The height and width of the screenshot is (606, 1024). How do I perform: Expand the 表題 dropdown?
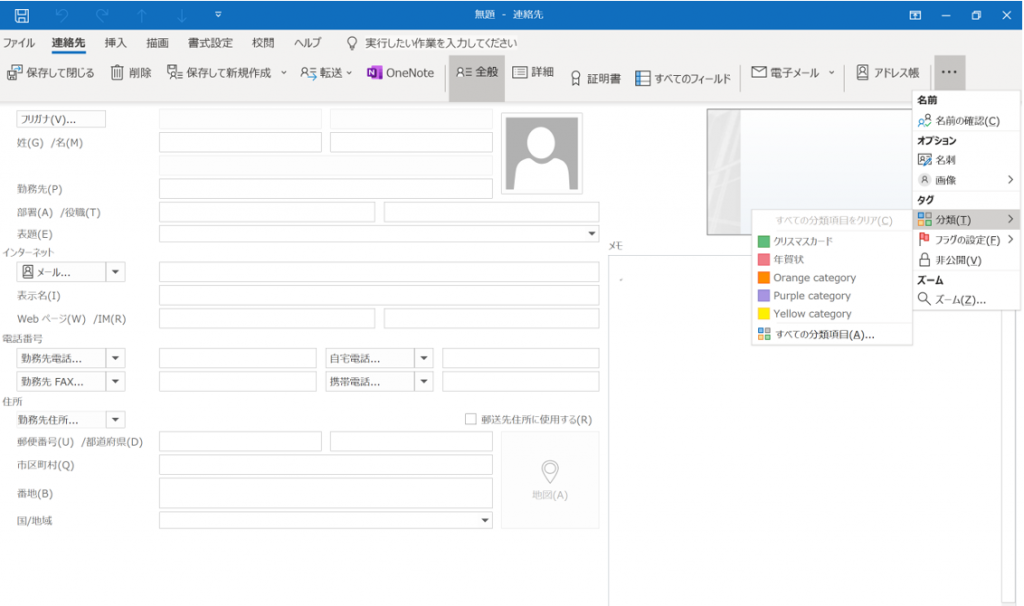coord(591,234)
